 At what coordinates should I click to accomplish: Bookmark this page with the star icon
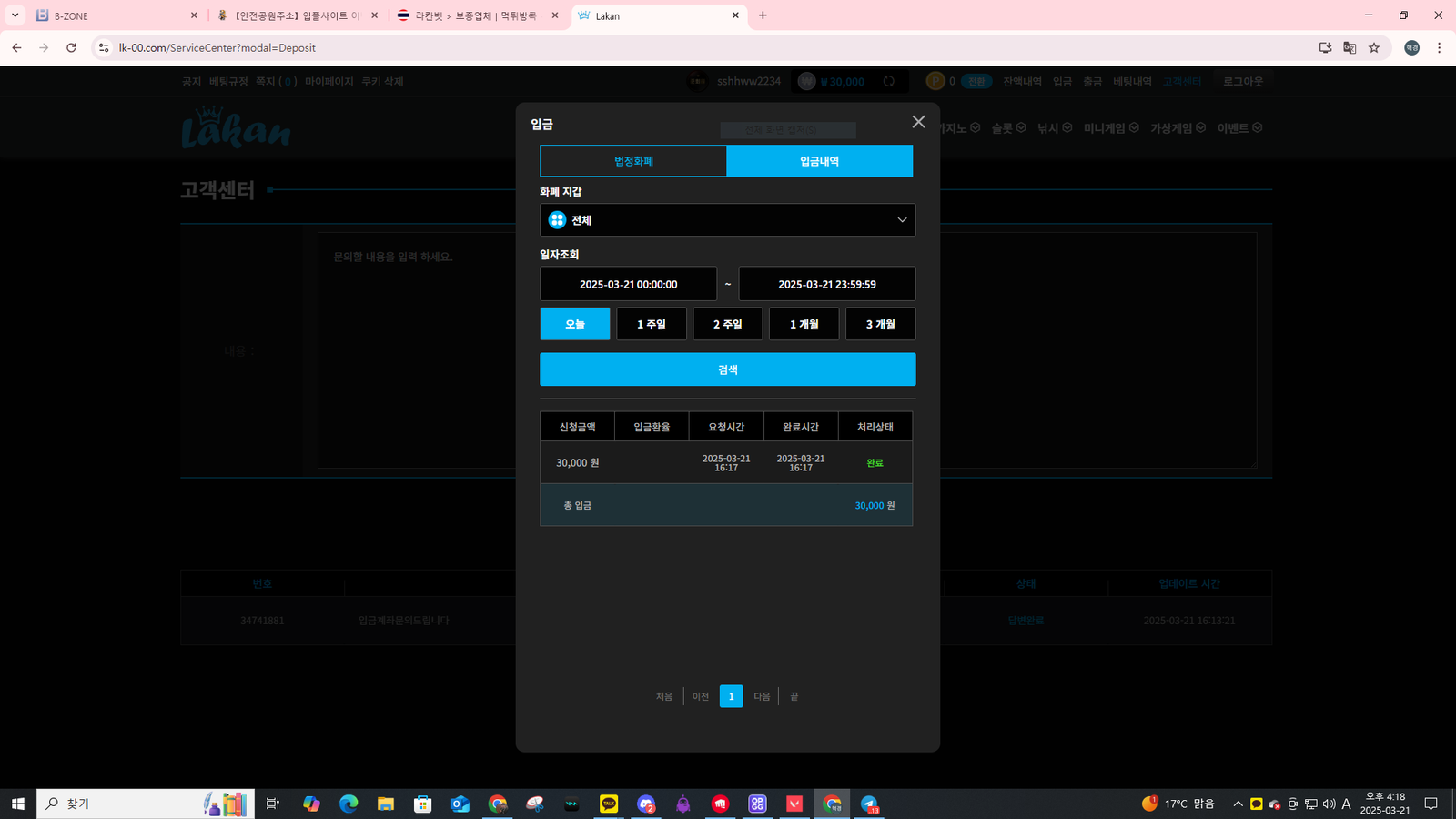click(x=1374, y=48)
